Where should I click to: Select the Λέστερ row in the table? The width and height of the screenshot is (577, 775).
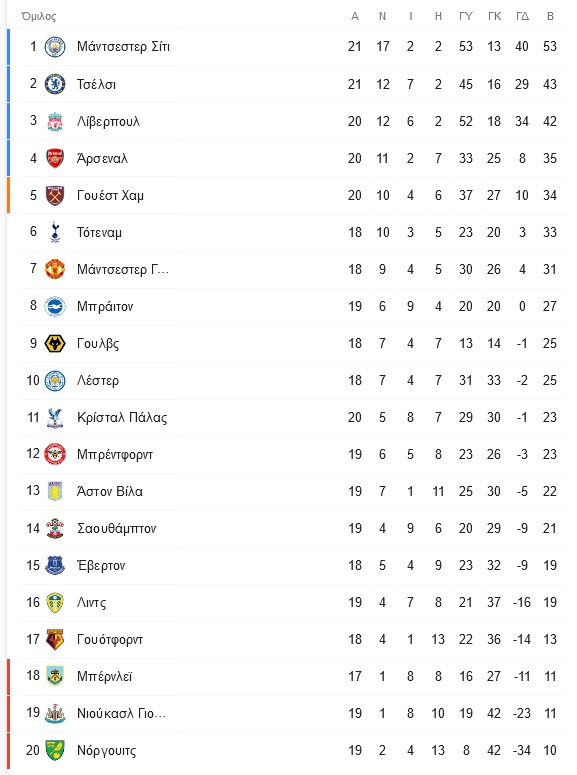click(288, 381)
